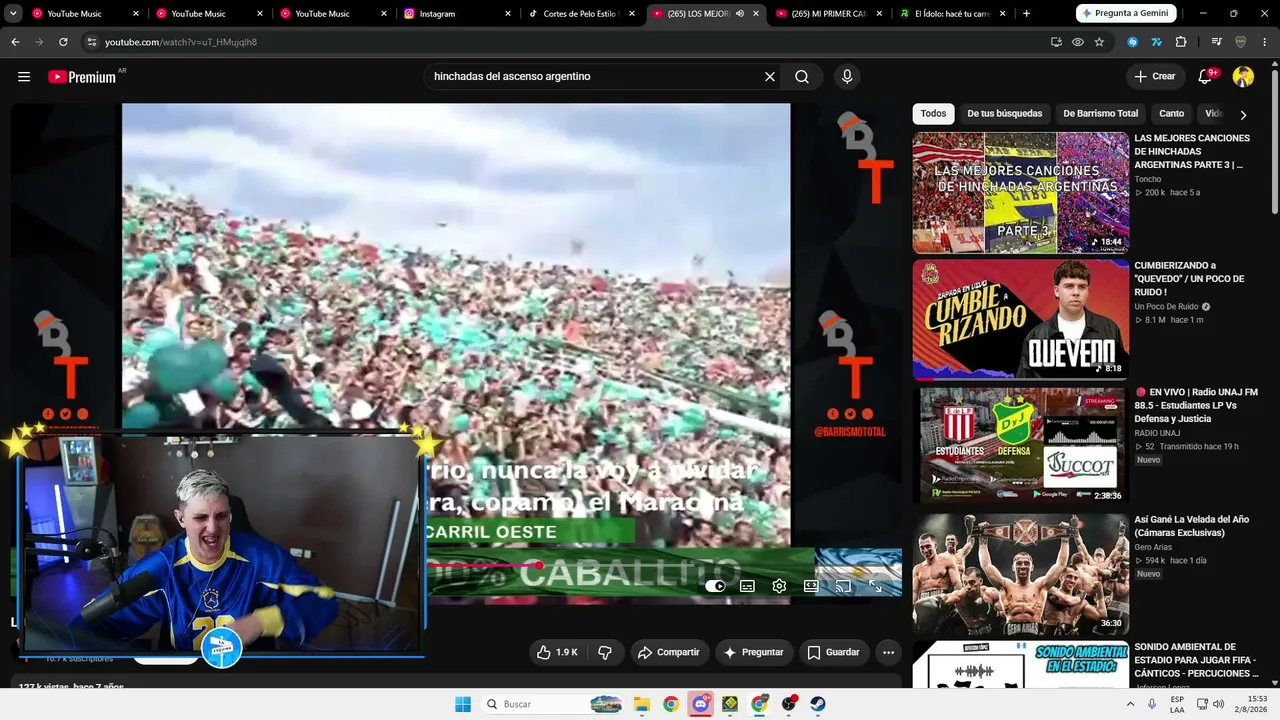Select the Todos filter chip
Screen dimensions: 1280x720
click(x=933, y=114)
